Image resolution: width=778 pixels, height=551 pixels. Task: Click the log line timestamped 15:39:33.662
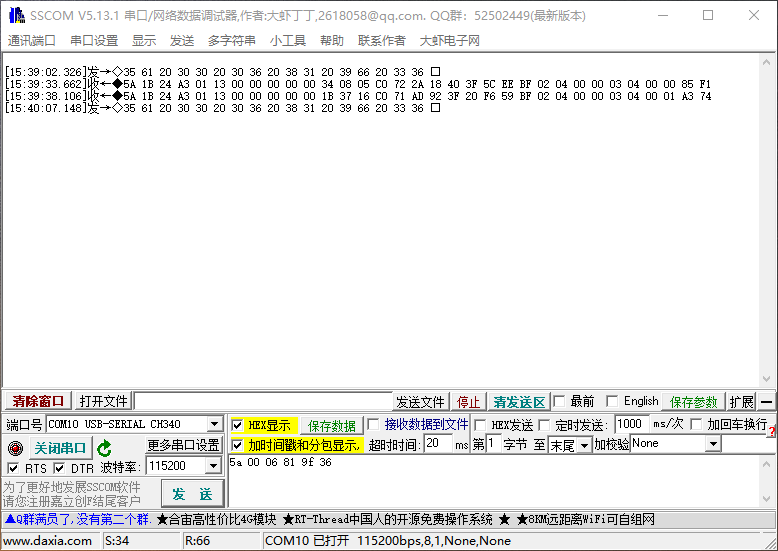click(x=358, y=84)
